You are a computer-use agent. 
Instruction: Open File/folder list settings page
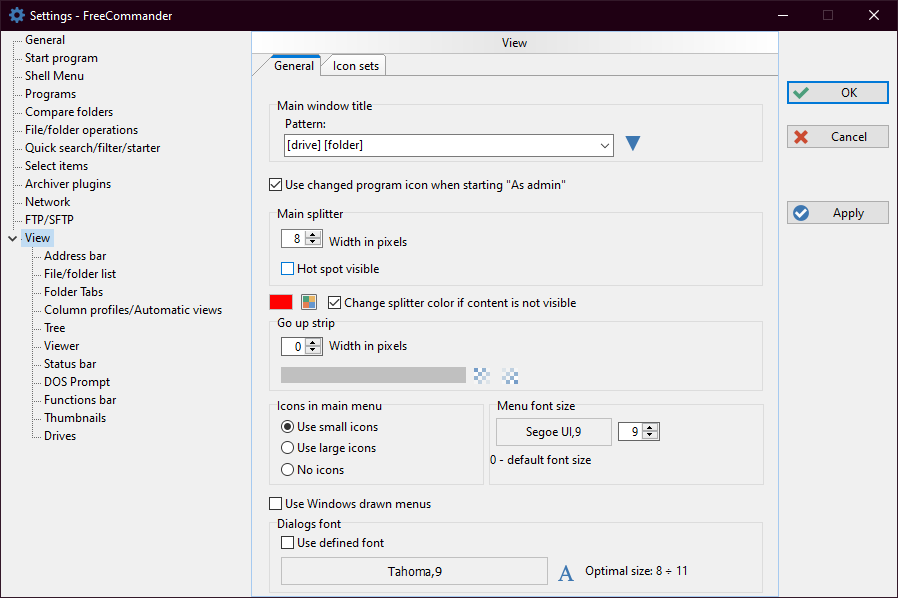coord(80,274)
